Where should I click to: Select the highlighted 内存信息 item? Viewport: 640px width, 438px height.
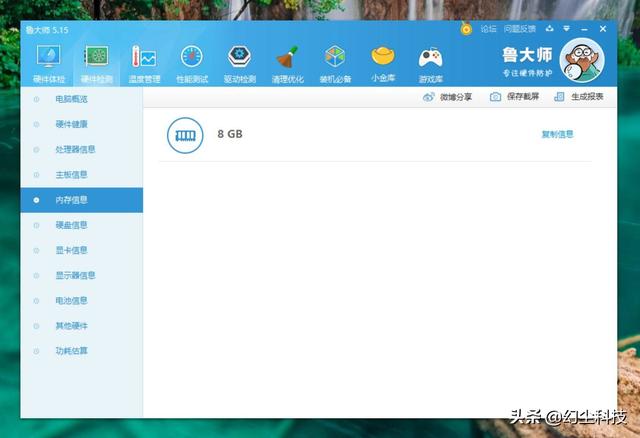82,200
